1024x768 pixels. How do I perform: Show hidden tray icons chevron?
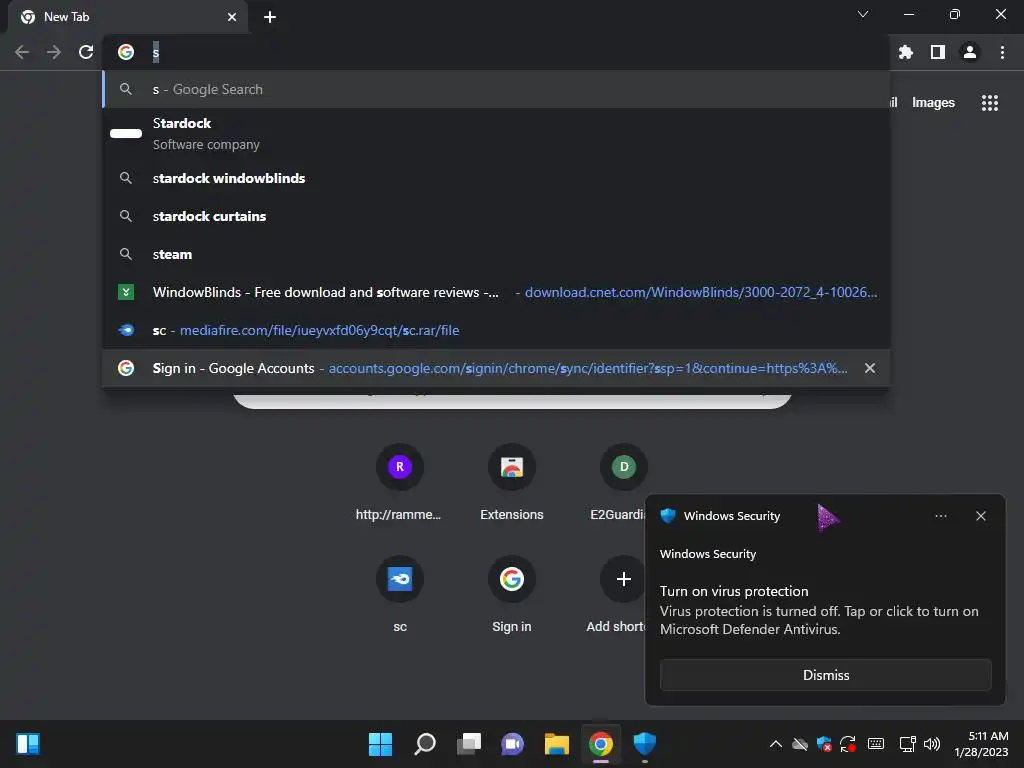pyautogui.click(x=776, y=744)
